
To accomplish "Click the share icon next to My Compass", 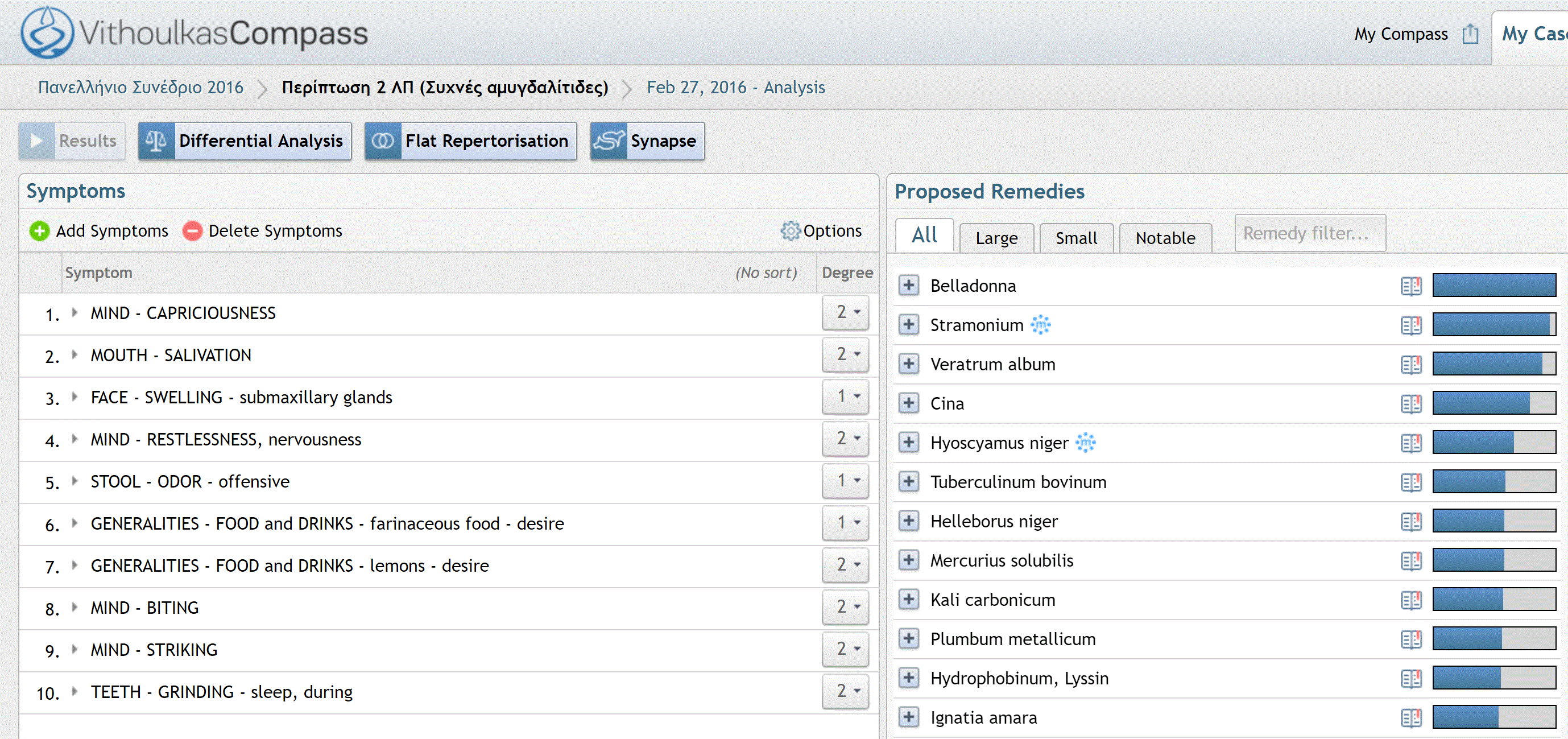I will 1470,34.
